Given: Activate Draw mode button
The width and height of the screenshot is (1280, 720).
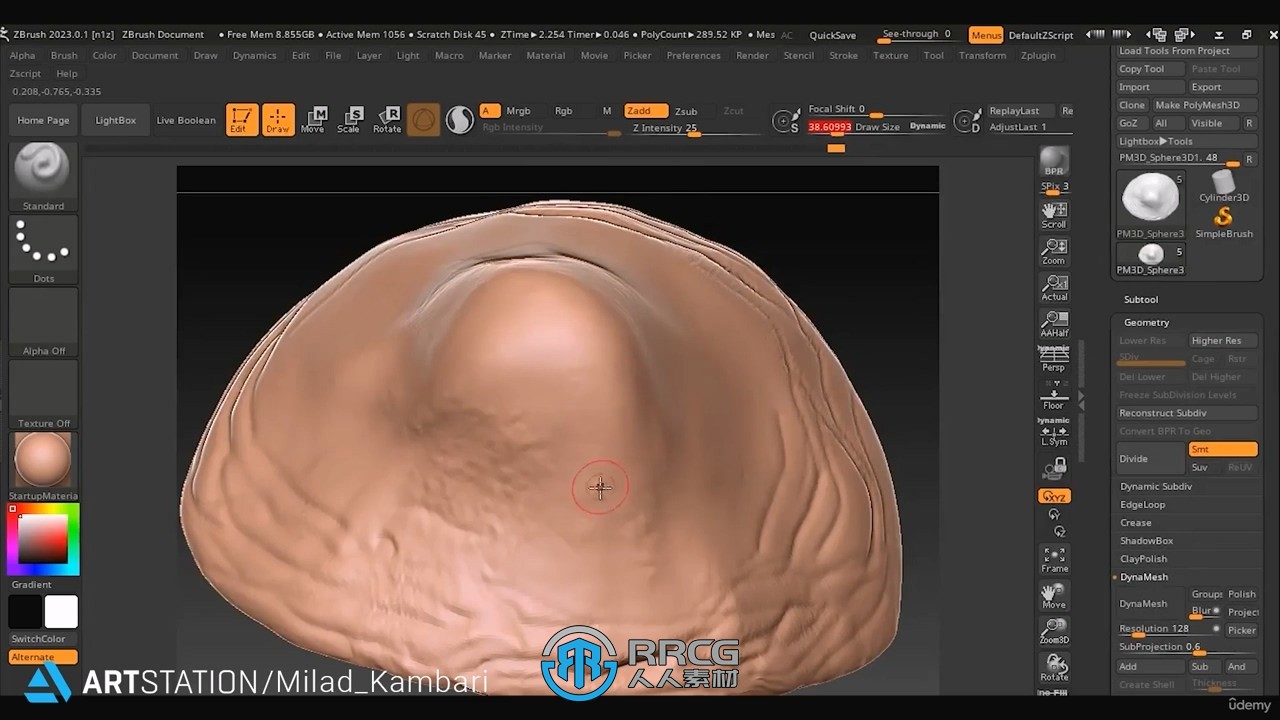Looking at the screenshot, I should point(278,120).
